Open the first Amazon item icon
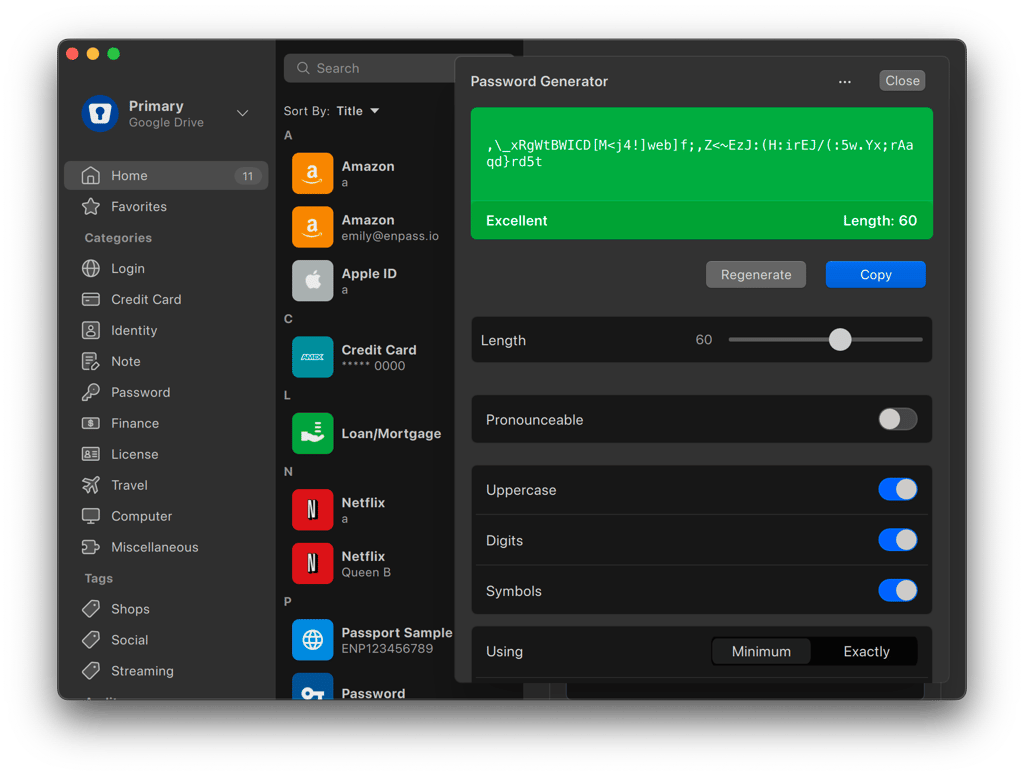The height and width of the screenshot is (776, 1024). coord(312,173)
